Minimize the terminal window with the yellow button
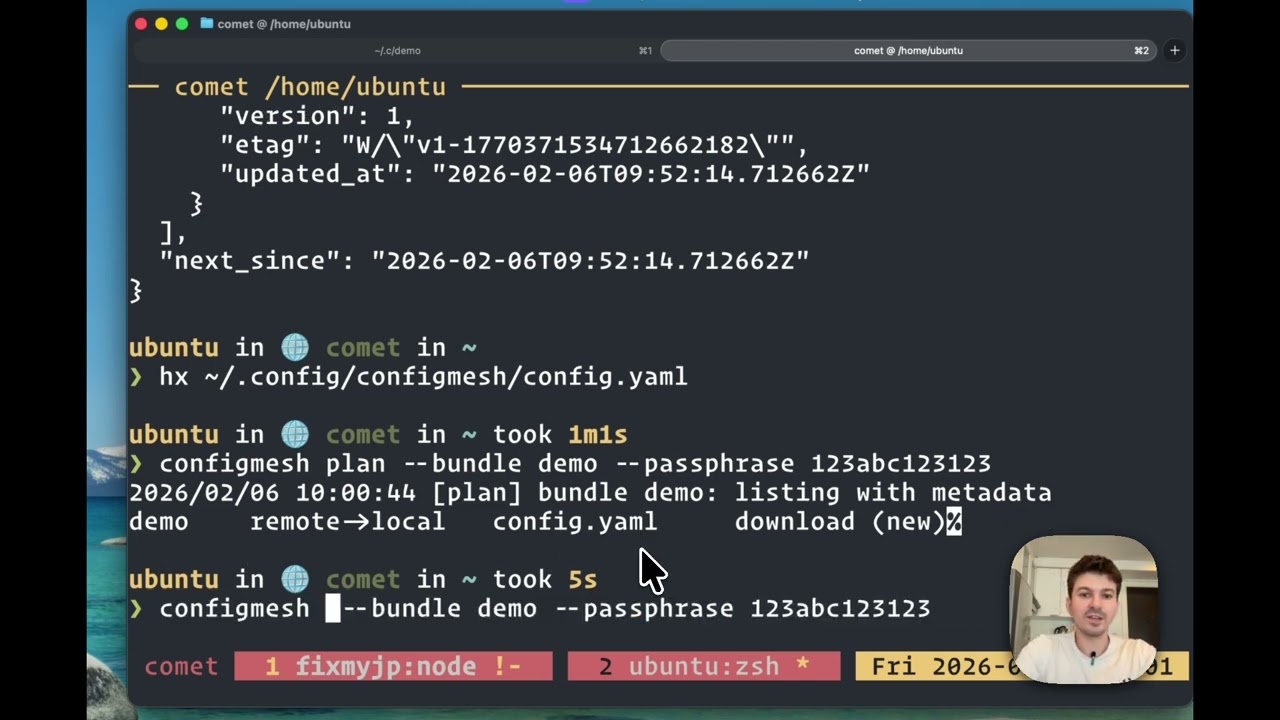This screenshot has width=1280, height=720. 161,23
